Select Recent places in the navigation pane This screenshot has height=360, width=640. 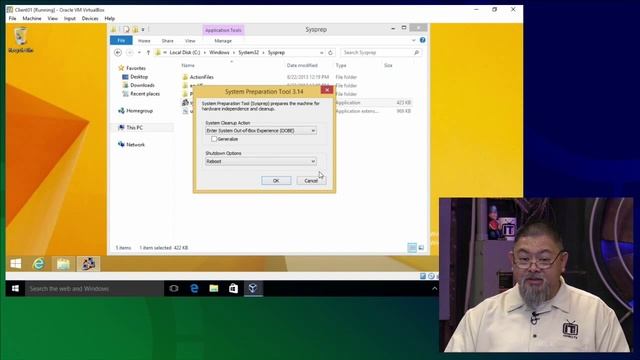click(145, 94)
